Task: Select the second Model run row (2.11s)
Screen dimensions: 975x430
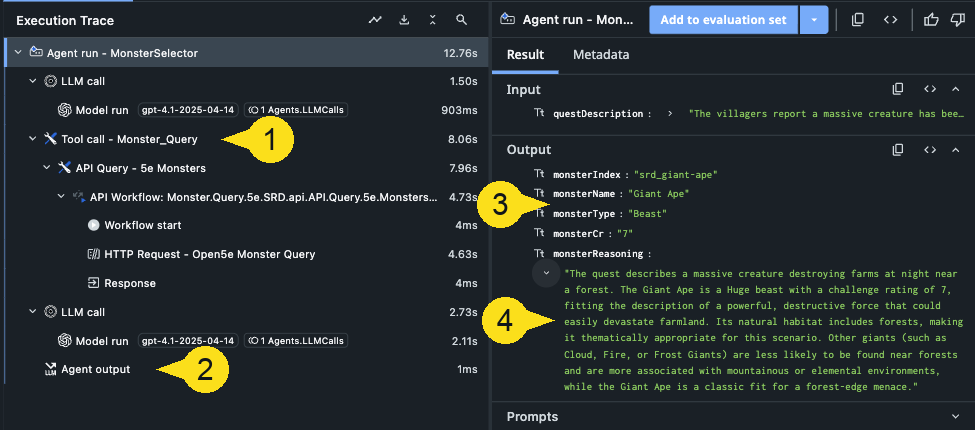Action: (x=244, y=341)
